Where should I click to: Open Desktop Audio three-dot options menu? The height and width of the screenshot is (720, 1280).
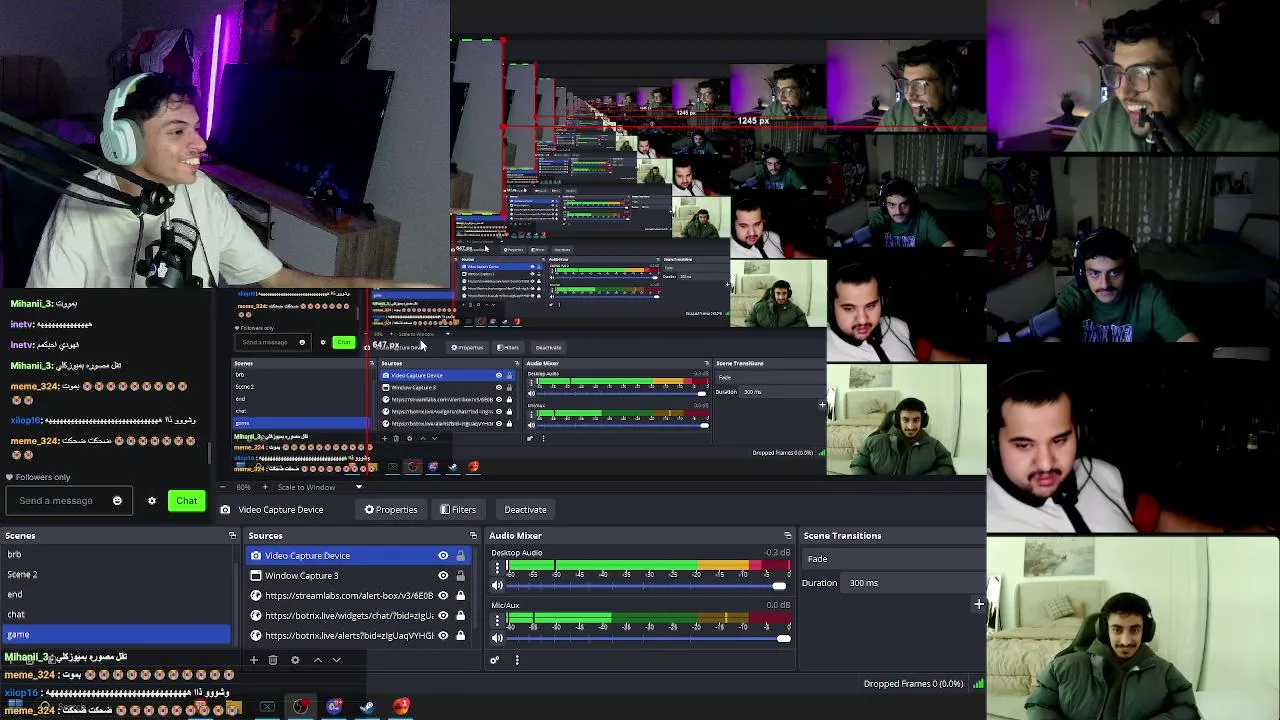[497, 568]
